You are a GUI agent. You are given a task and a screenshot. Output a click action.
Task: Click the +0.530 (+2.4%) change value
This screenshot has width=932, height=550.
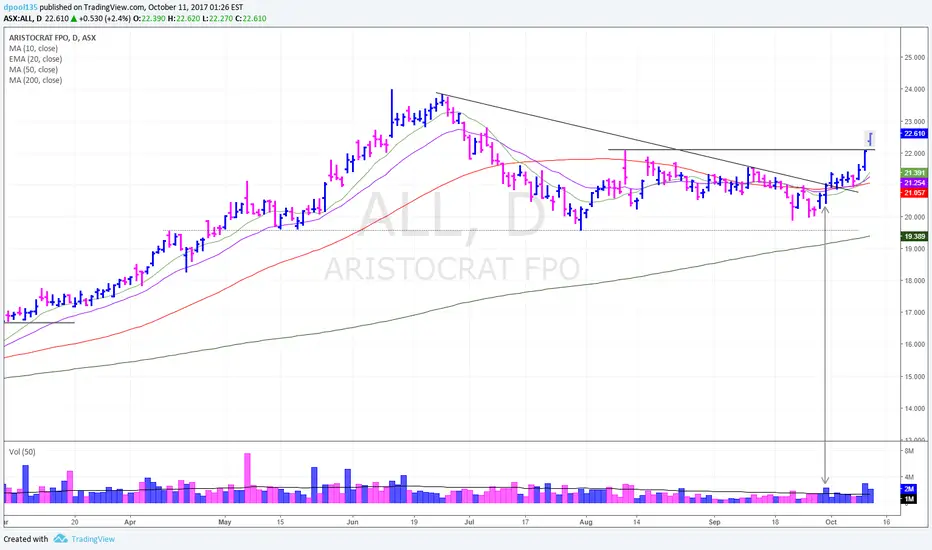[x=105, y=18]
